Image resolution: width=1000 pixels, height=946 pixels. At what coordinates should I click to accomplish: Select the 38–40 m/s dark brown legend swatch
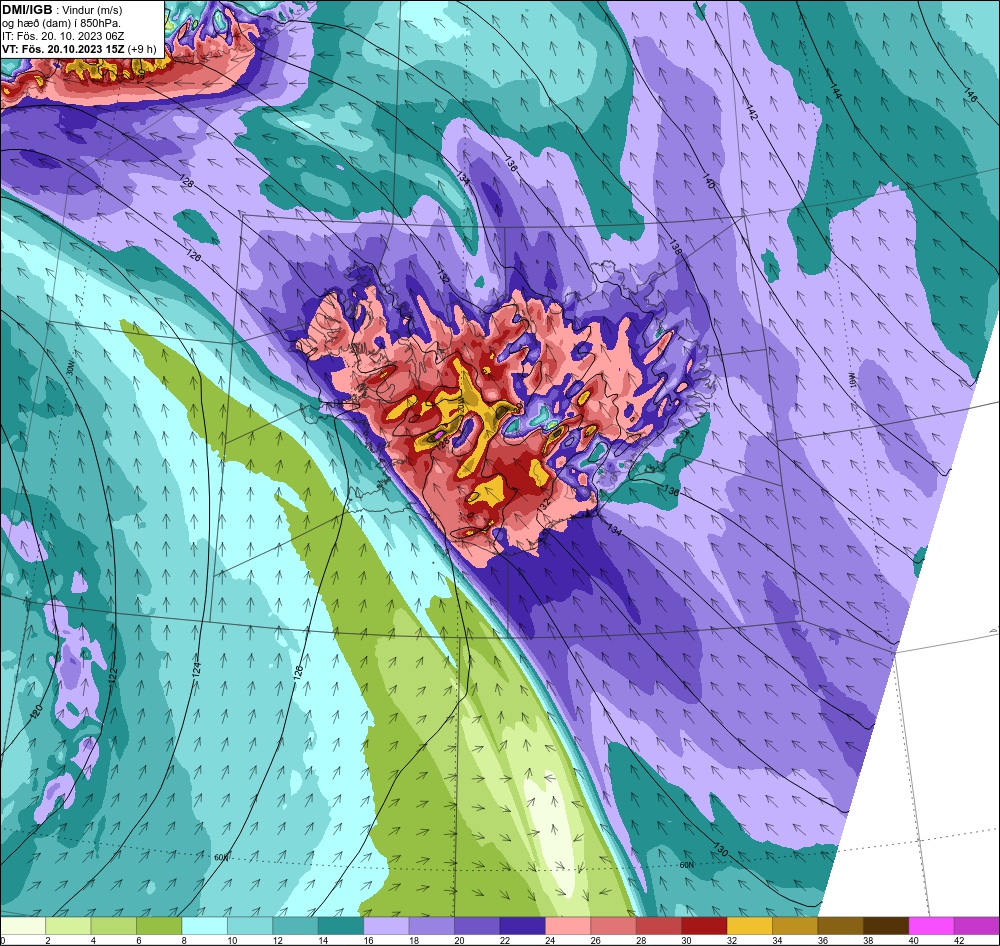point(886,926)
